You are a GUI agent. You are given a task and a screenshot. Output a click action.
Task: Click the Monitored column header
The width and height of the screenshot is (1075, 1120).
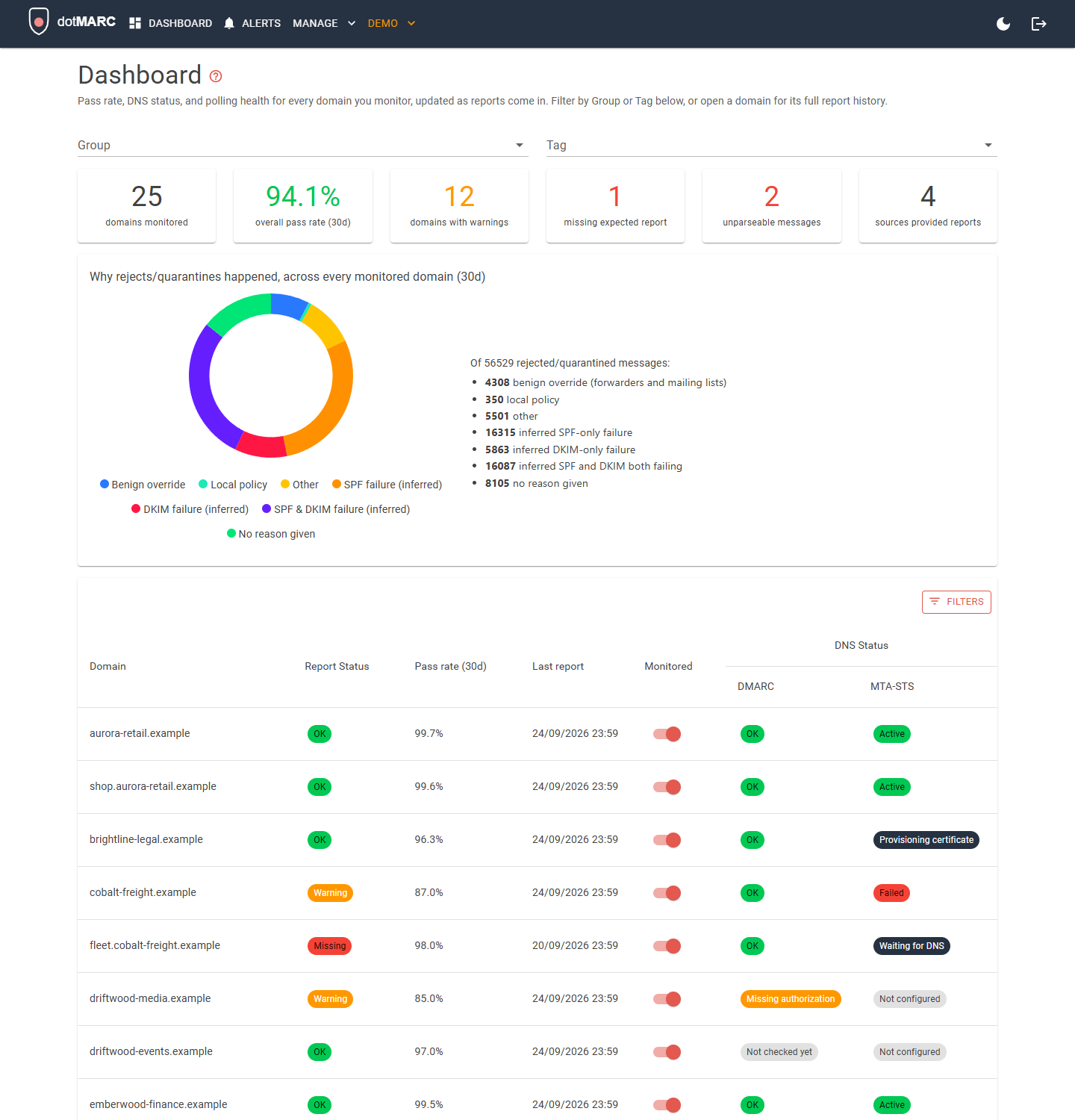tap(668, 666)
